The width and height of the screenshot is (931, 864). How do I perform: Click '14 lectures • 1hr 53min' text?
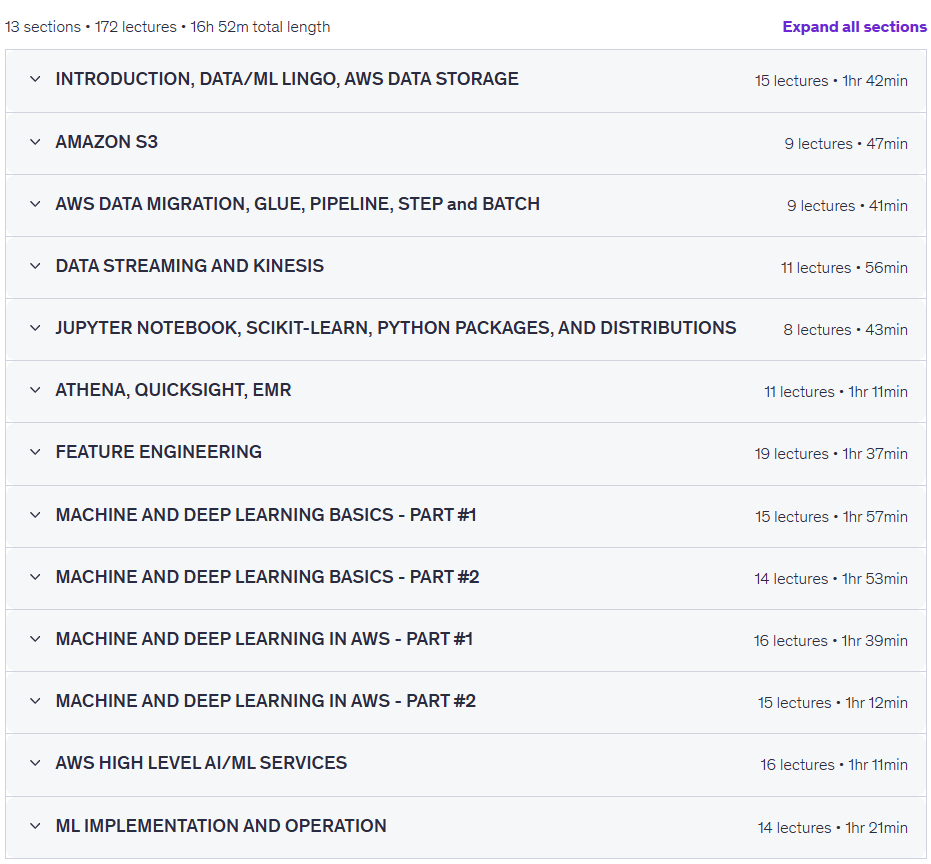[831, 578]
